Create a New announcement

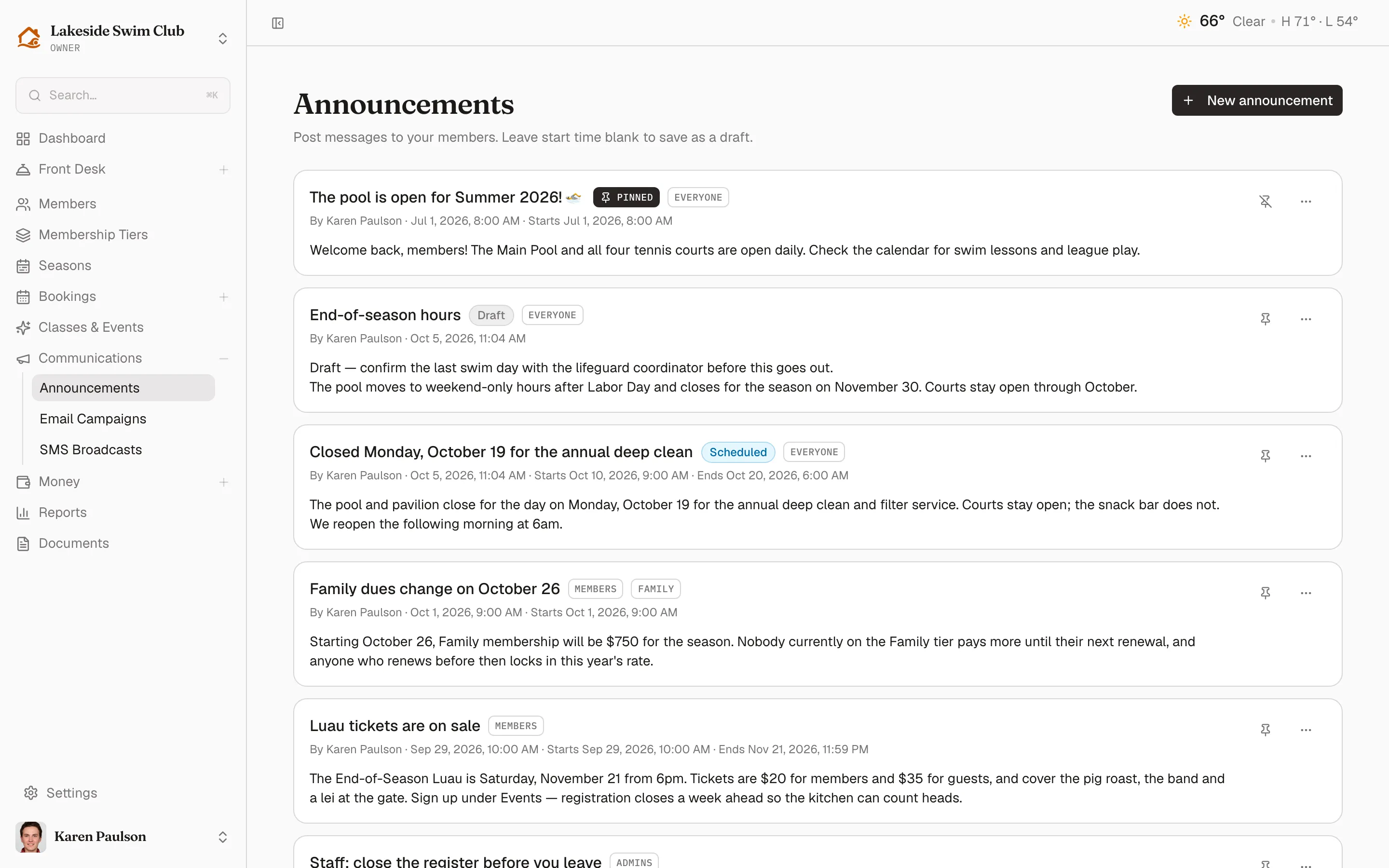coord(1257,100)
